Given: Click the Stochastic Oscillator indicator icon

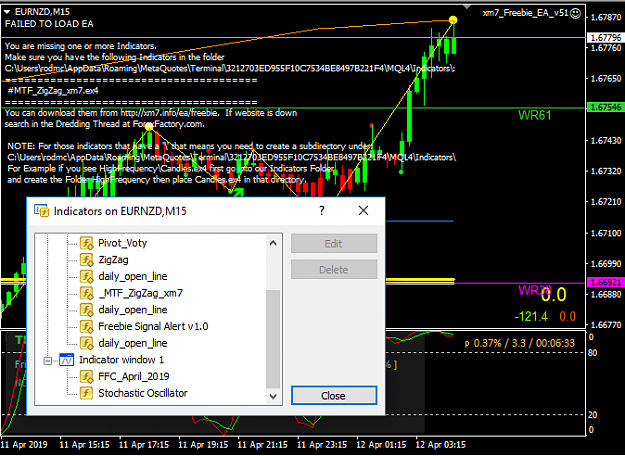Looking at the screenshot, I should 86,393.
